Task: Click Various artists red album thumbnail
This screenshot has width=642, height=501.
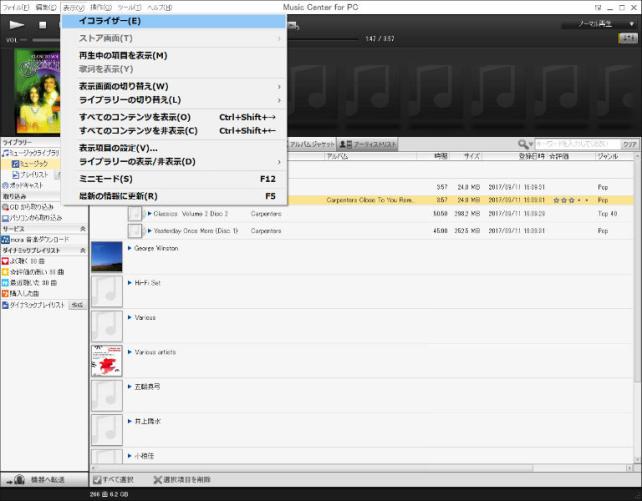Action: pos(106,361)
